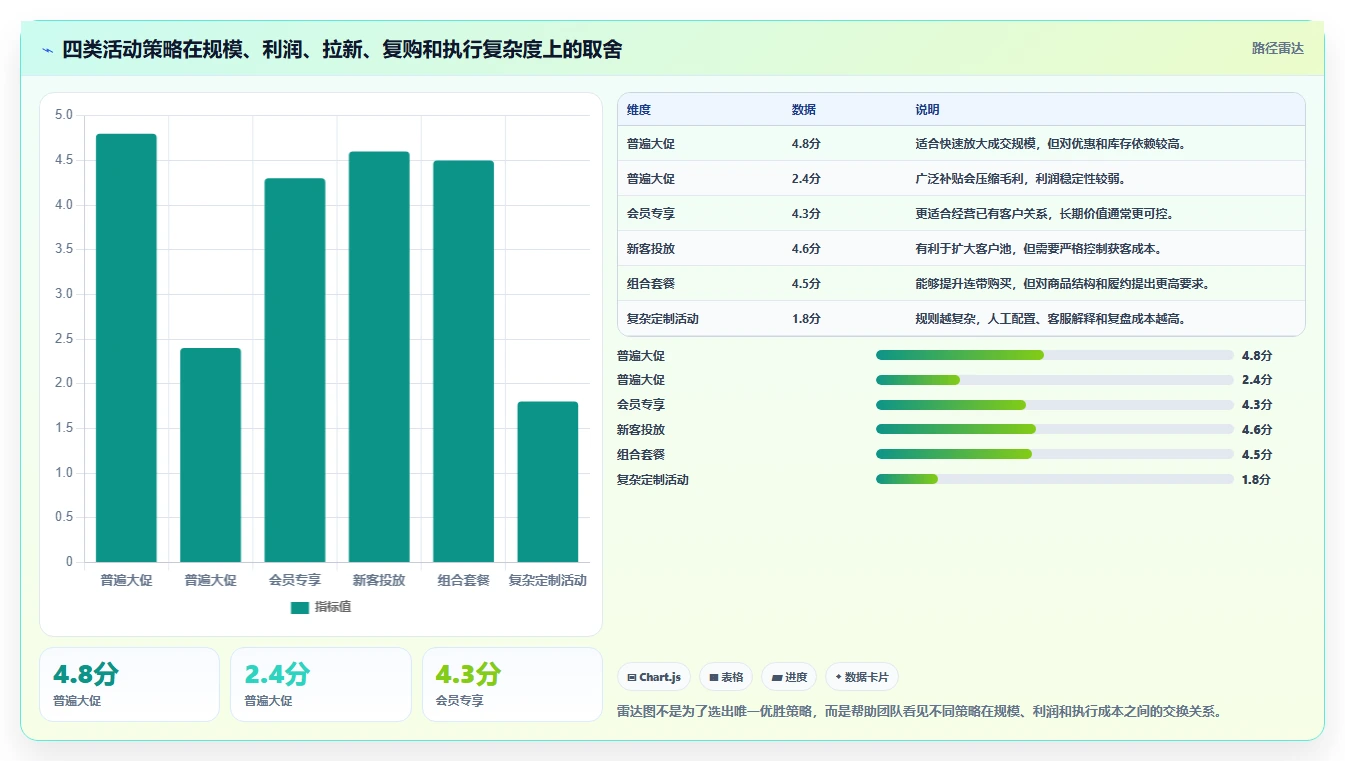The height and width of the screenshot is (761, 1345).
Task: Toggle the 指标值 legend label
Action: pyautogui.click(x=333, y=607)
